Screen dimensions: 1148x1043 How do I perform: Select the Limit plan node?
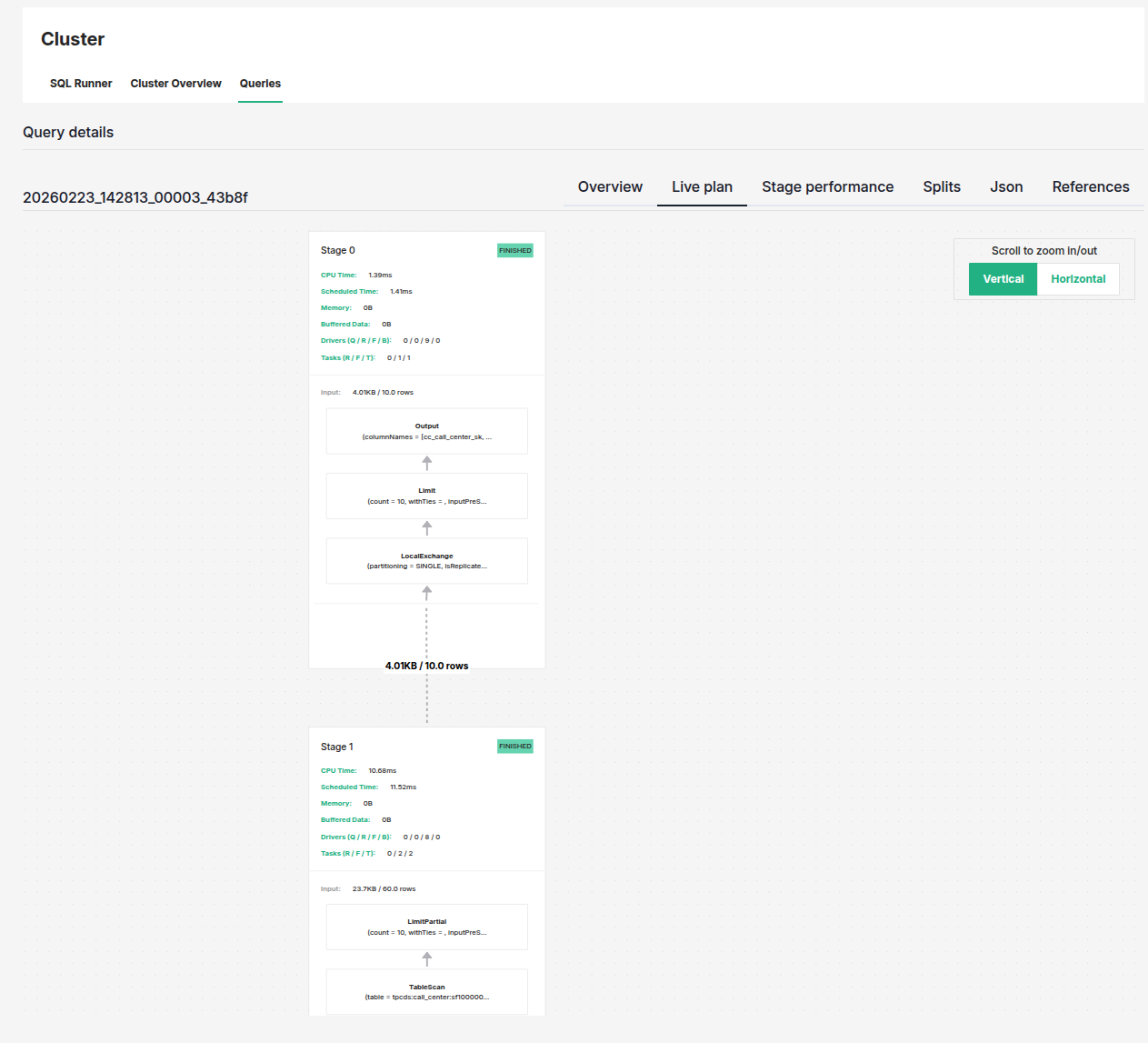[426, 496]
